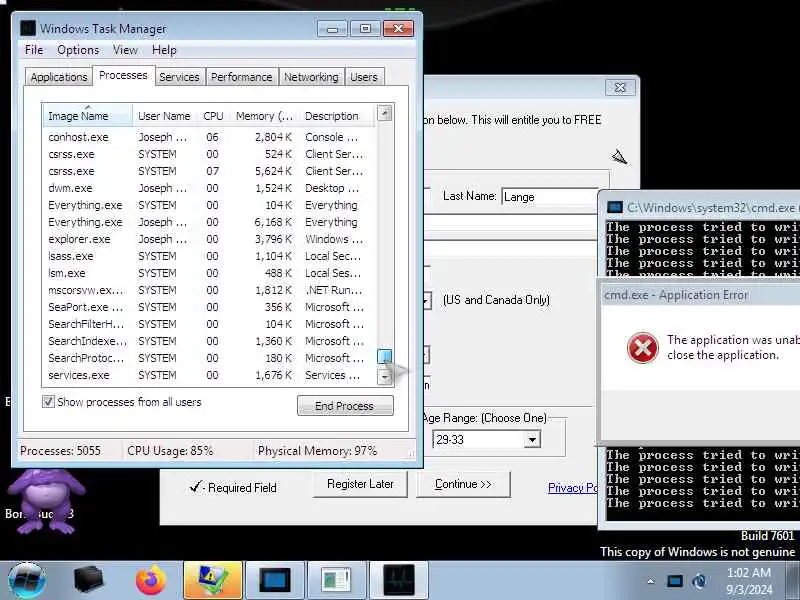Image resolution: width=800 pixels, height=600 pixels.
Task: Click the process list scrollbar thumb
Action: (384, 356)
